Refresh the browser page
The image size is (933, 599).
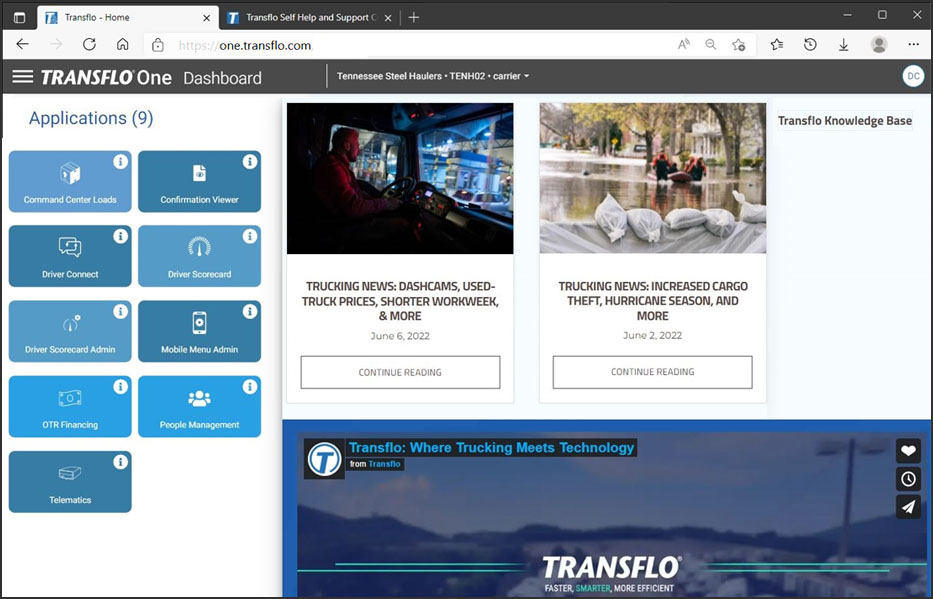89,45
